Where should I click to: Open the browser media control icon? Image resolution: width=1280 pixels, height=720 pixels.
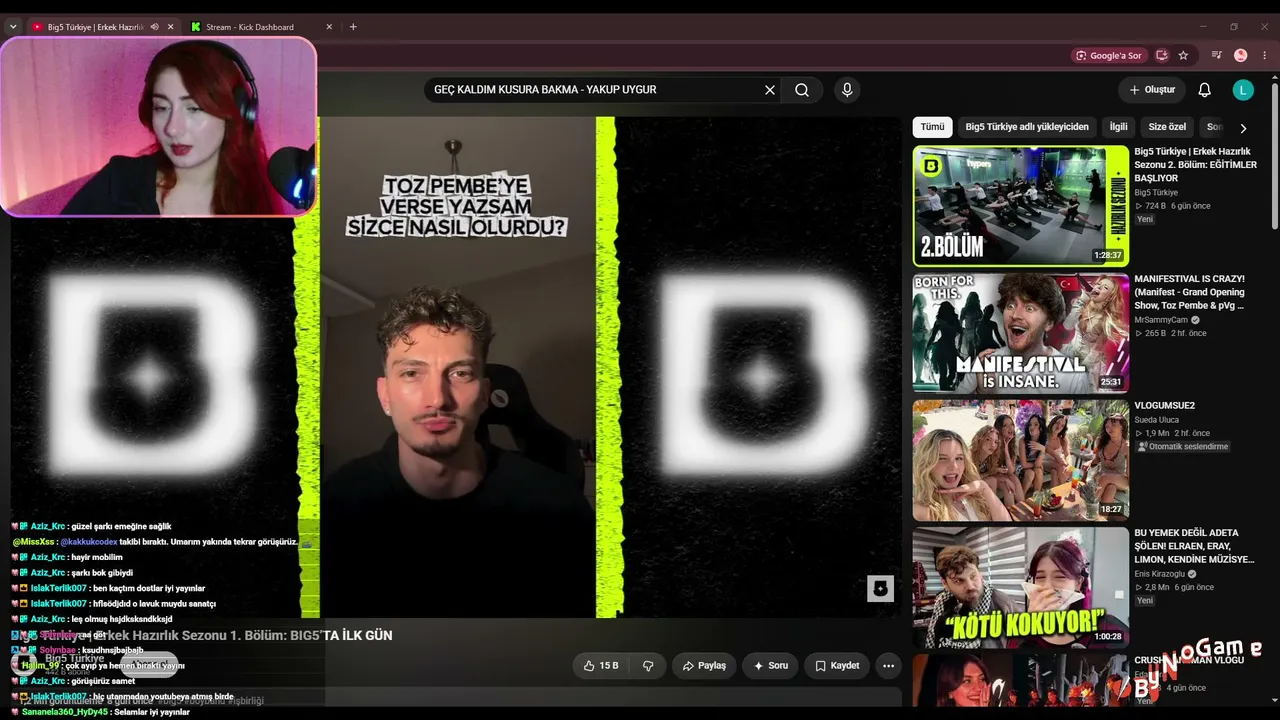1217,56
